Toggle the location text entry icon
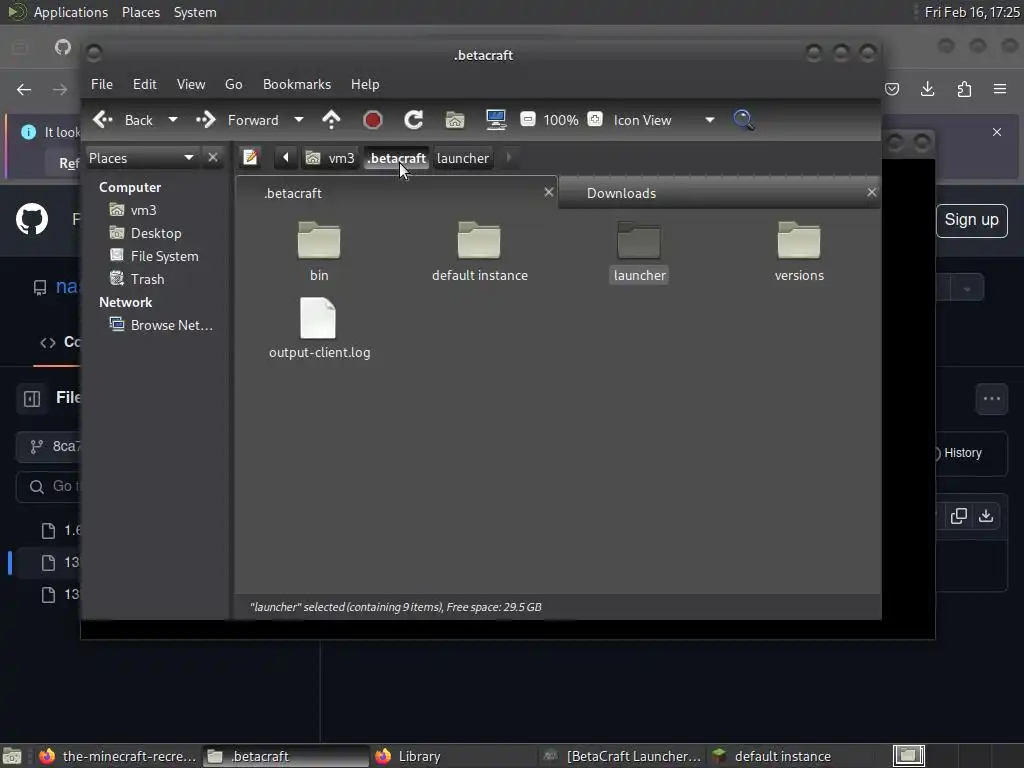Viewport: 1024px width, 768px height. (x=250, y=157)
